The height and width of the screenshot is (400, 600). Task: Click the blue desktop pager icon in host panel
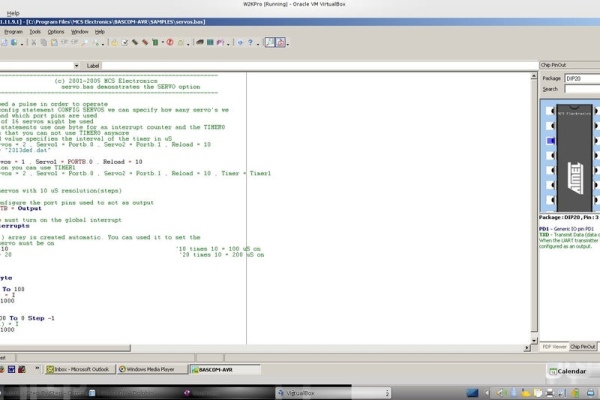tap(472, 393)
